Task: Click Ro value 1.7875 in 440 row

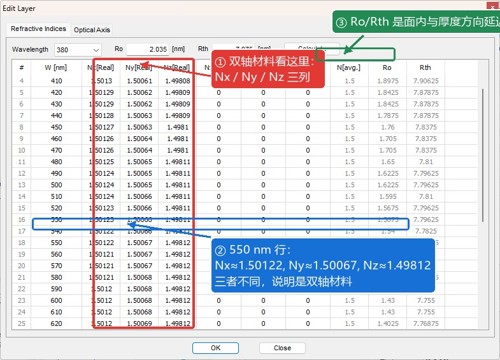Action: [388, 115]
